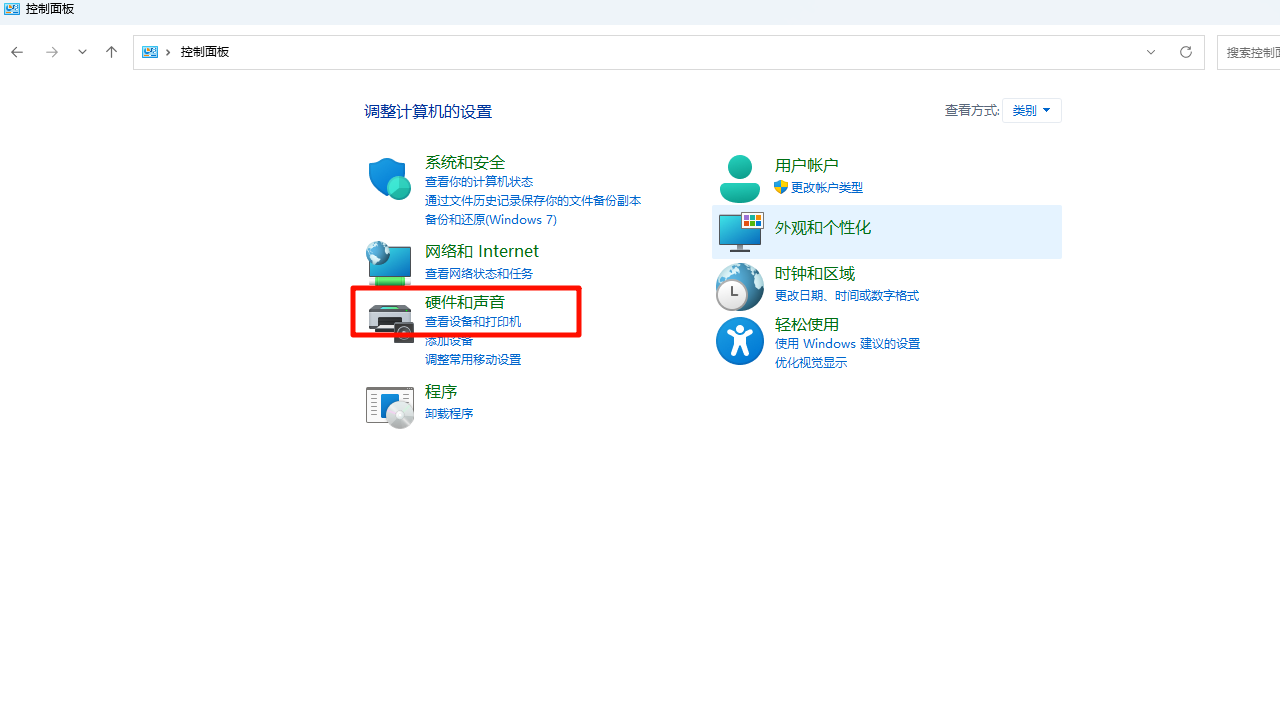Open 用户帐户 category
Screen dimensions: 1280x720
point(807,165)
